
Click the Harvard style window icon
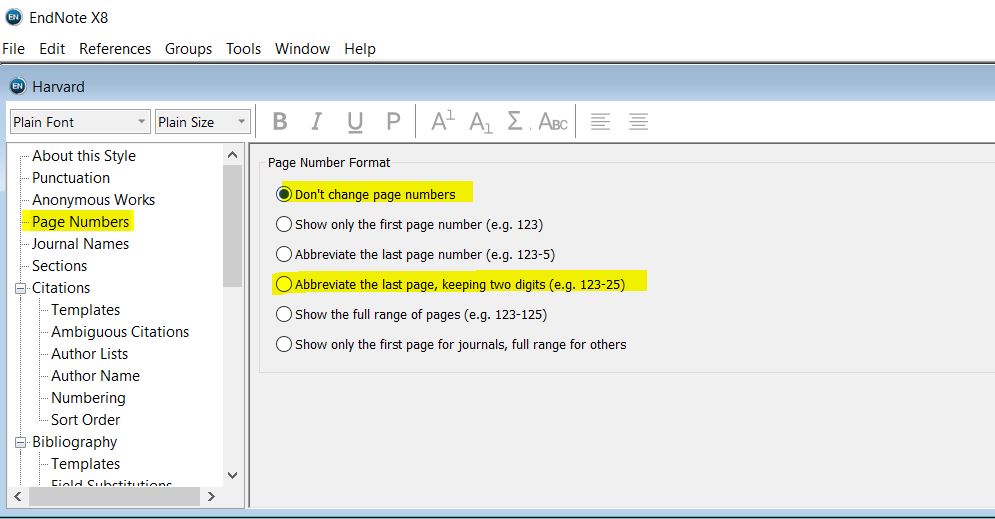pos(18,86)
